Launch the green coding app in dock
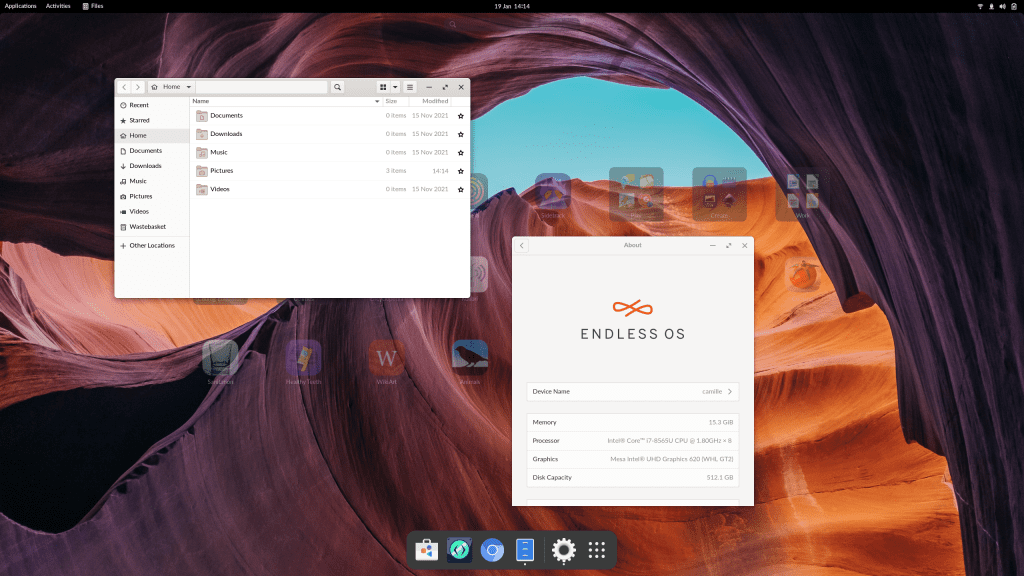The width and height of the screenshot is (1024, 576). pos(459,550)
